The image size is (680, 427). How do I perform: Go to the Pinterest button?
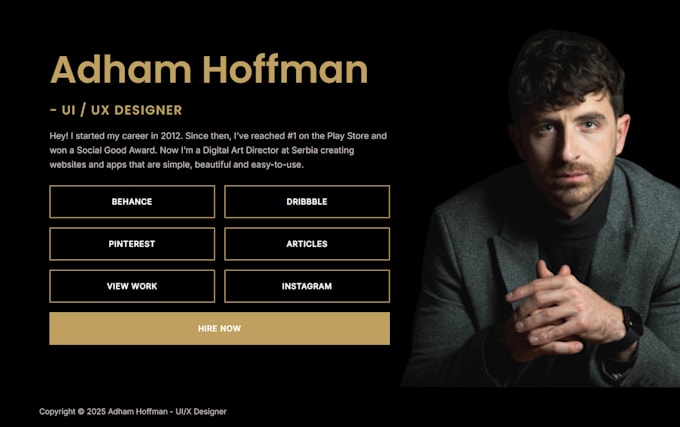132,244
